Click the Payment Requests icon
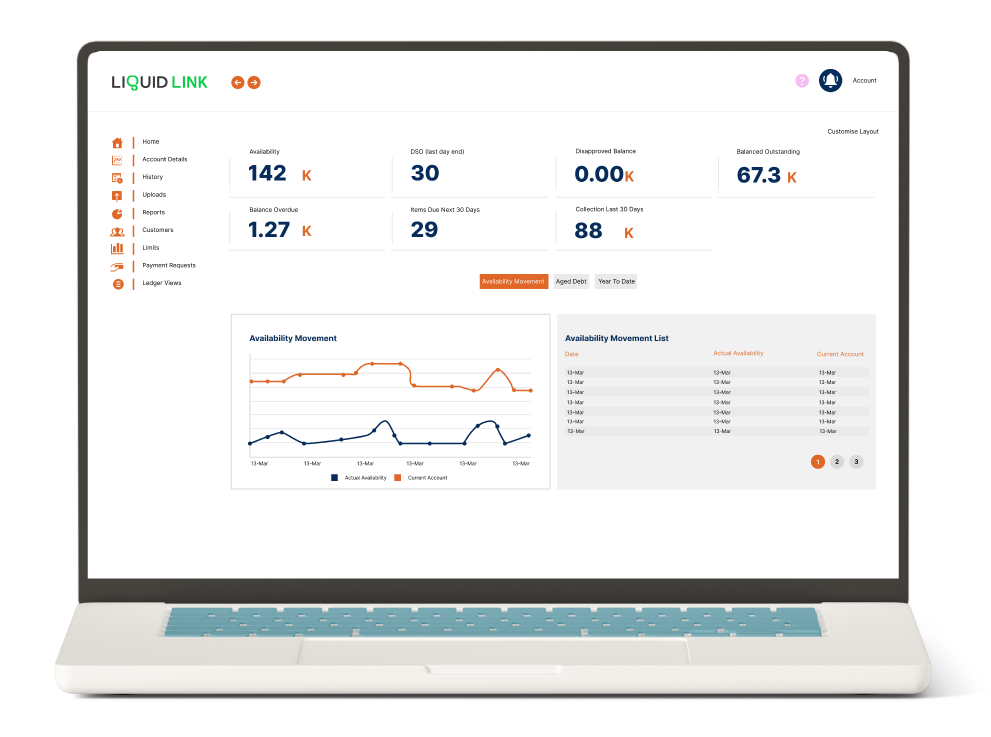The height and width of the screenshot is (737, 991). click(116, 265)
